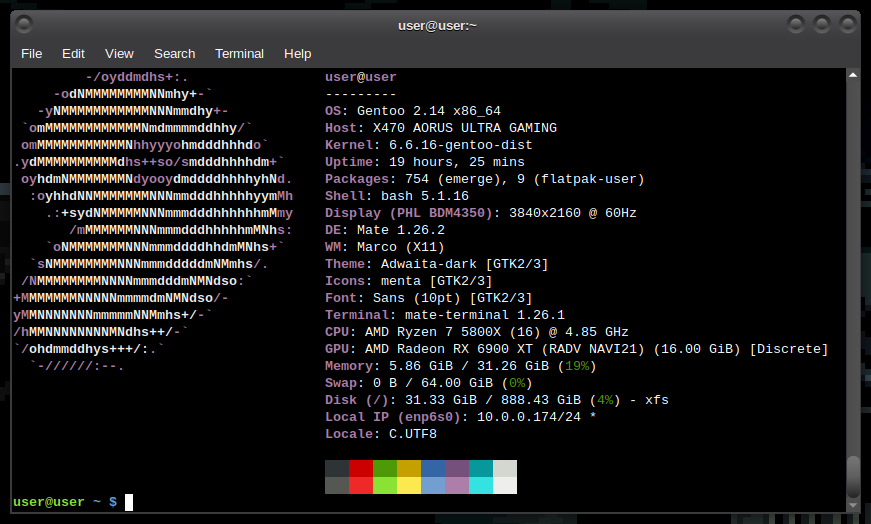Click the 'Uptime: 19 hours, 25 mins' line
This screenshot has height=524, width=871.
click(424, 162)
